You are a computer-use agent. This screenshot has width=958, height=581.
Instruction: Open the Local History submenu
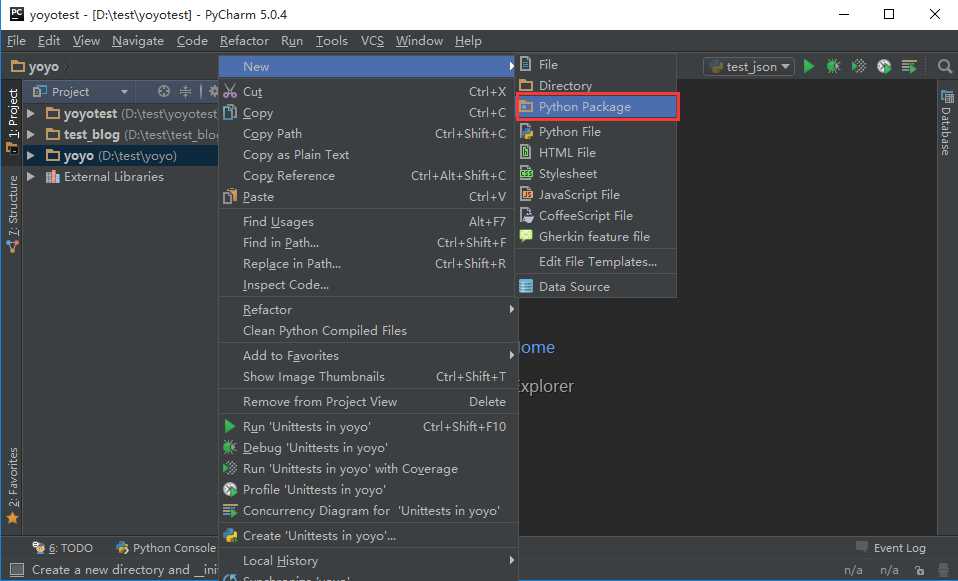368,560
